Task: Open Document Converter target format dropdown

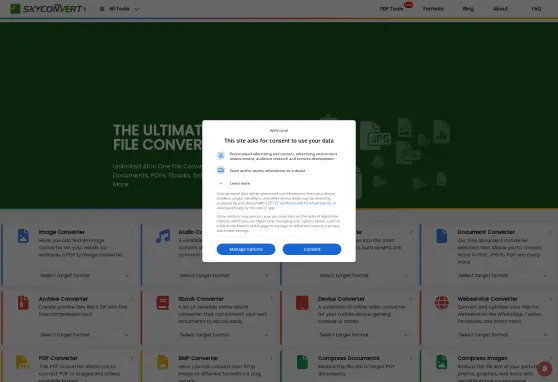Action: [x=502, y=276]
